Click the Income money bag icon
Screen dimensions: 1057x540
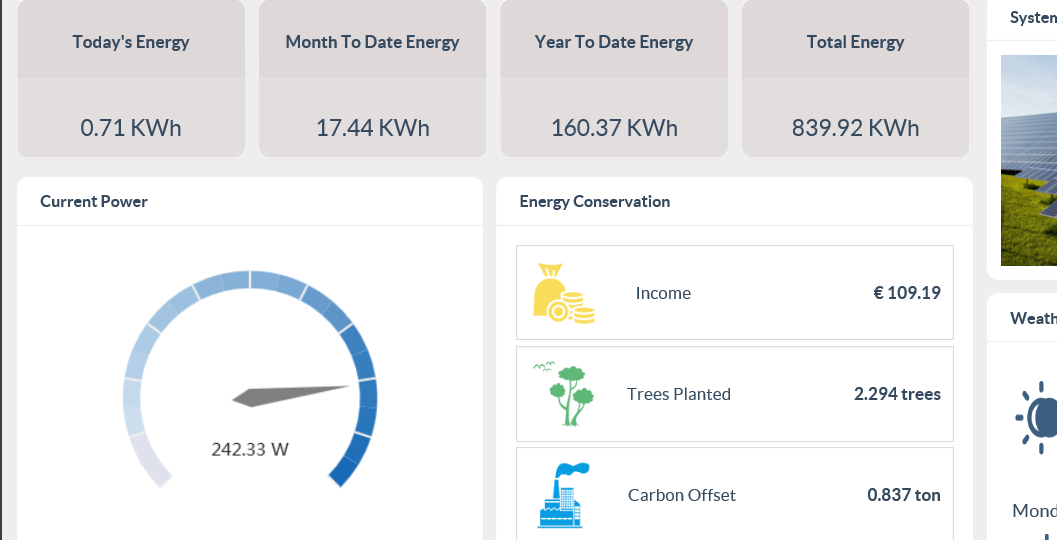[564, 293]
